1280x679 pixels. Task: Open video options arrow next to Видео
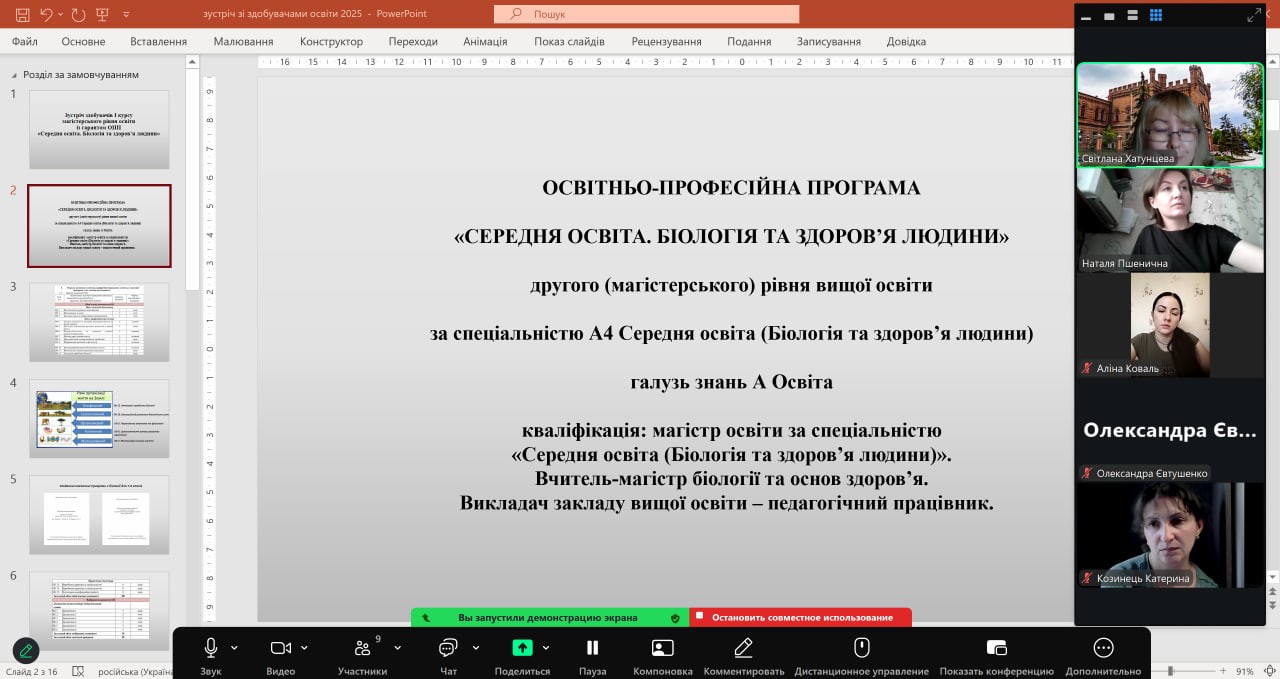point(304,647)
